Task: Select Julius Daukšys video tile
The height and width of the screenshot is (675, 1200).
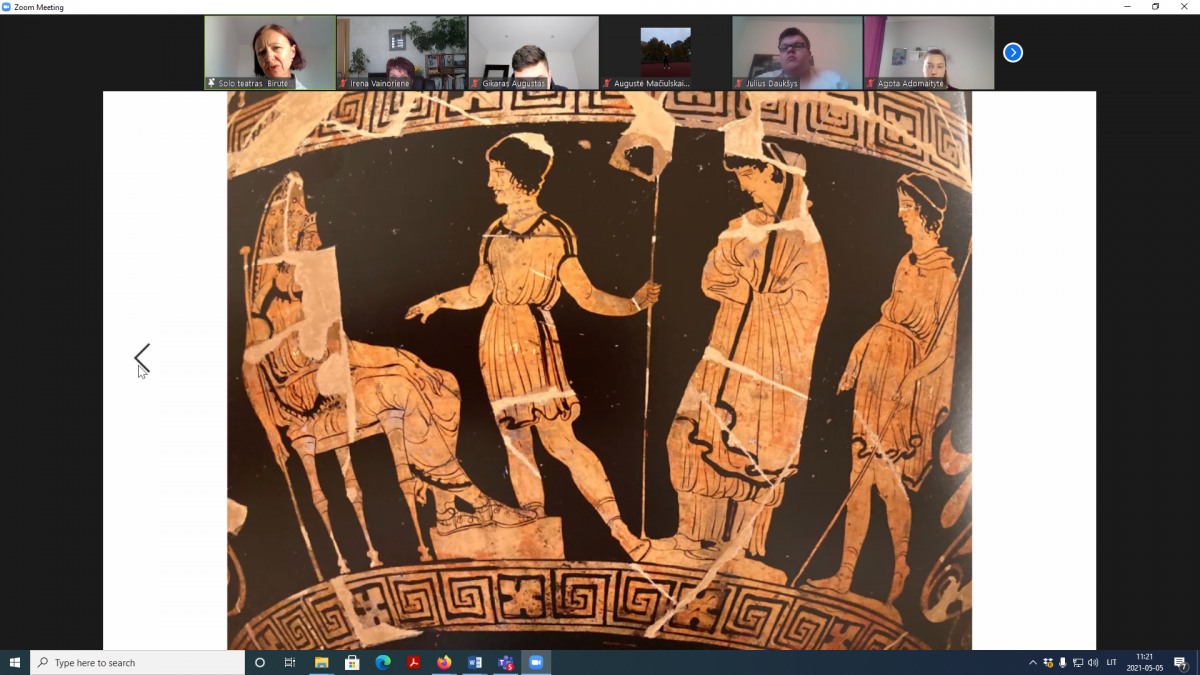Action: [798, 53]
